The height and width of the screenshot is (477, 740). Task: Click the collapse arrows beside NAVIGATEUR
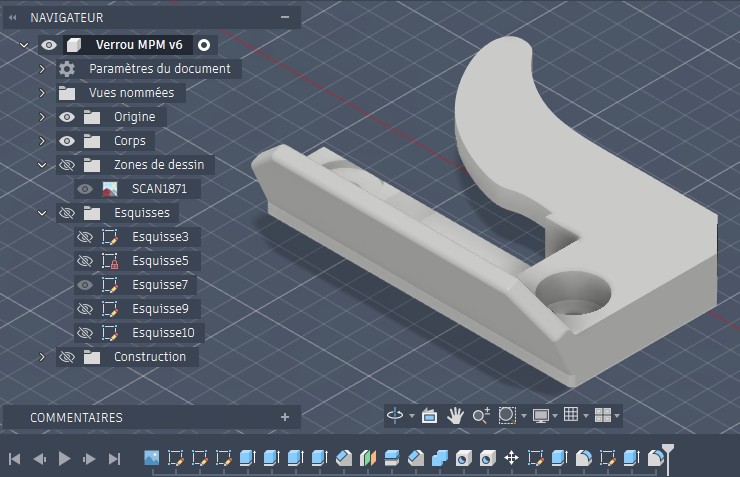point(13,18)
